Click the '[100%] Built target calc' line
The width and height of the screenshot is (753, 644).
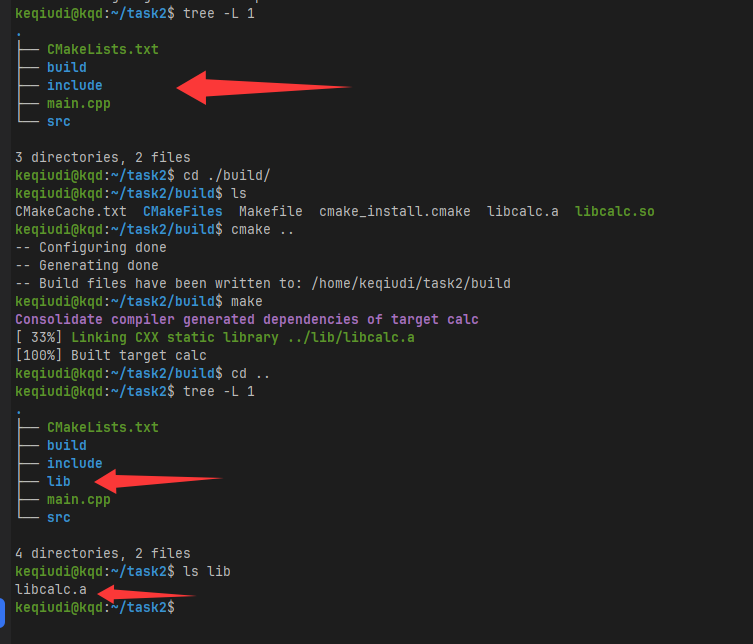110,355
